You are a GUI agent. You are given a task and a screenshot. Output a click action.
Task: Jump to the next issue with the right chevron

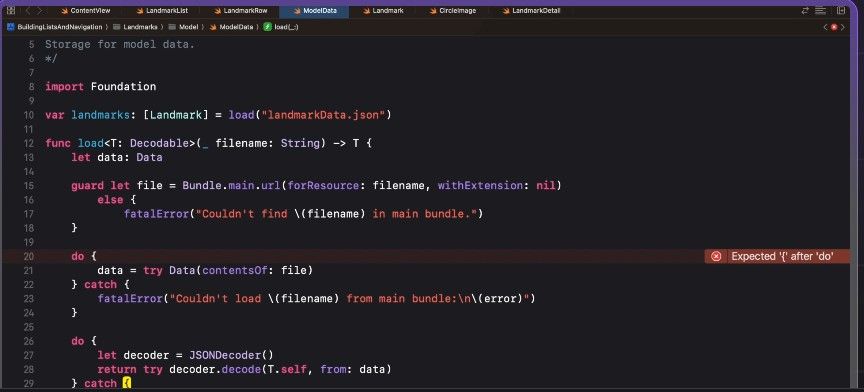(843, 26)
